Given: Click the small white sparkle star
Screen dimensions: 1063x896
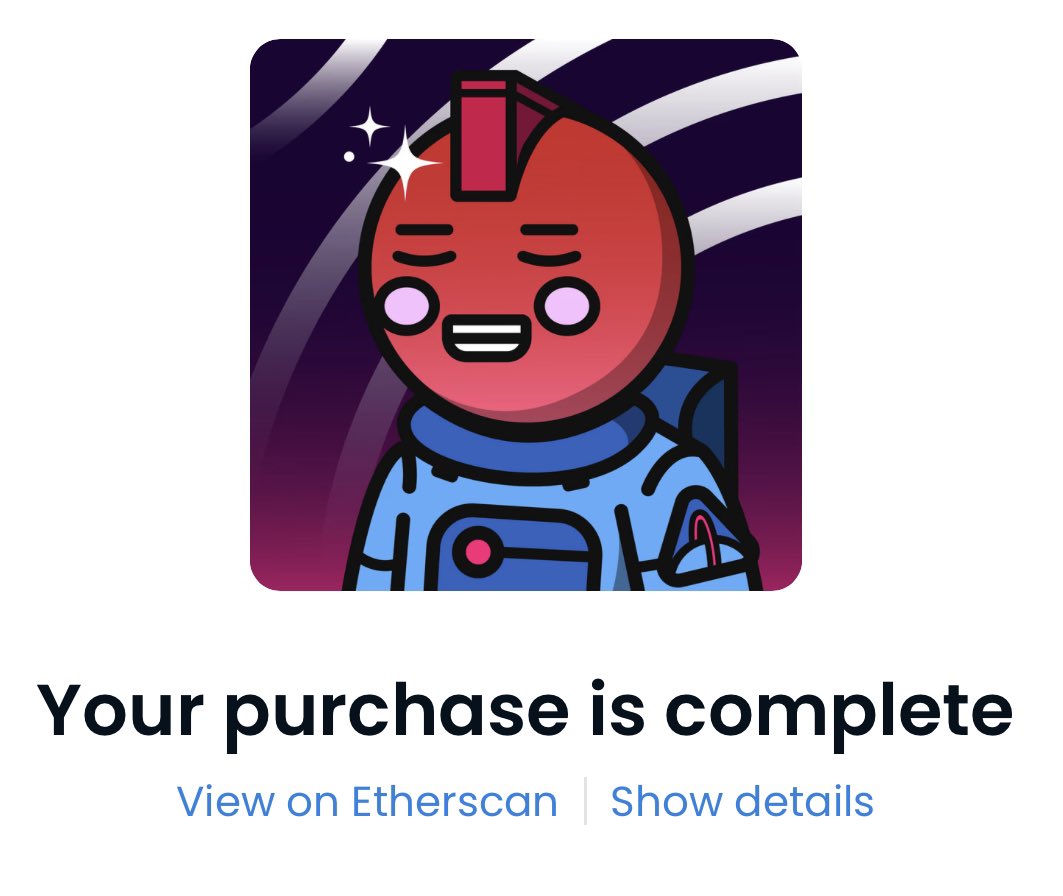Looking at the screenshot, I should point(369,127).
